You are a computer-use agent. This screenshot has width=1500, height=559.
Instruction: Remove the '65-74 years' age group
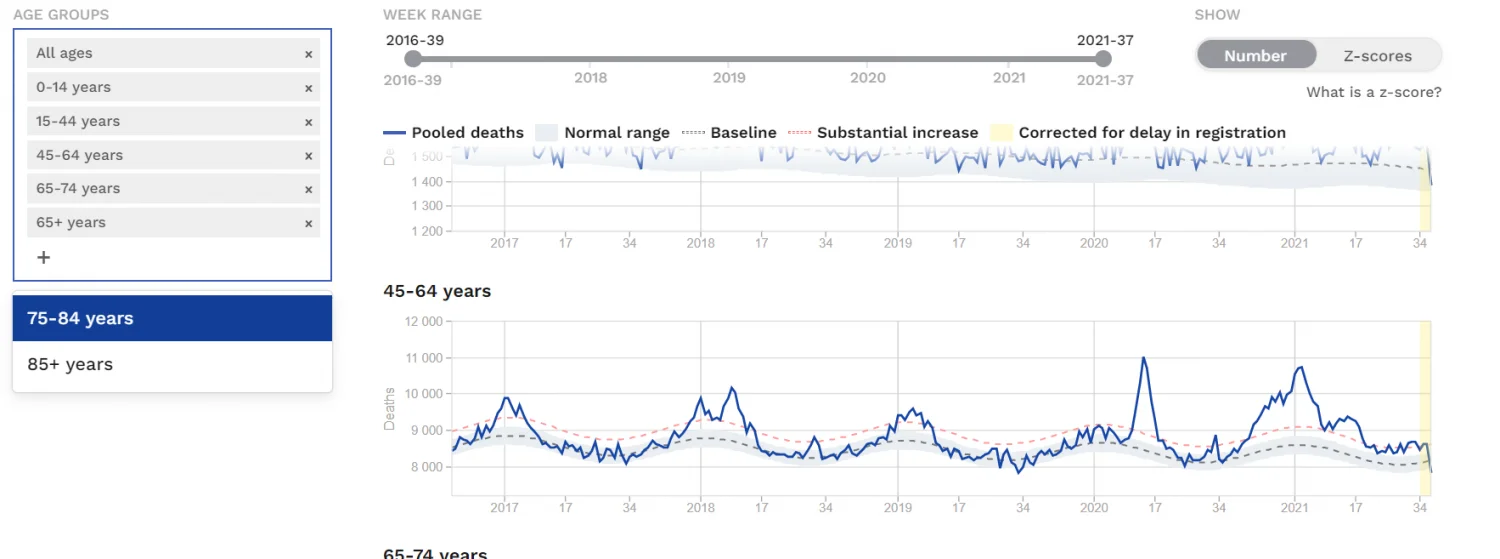(308, 189)
